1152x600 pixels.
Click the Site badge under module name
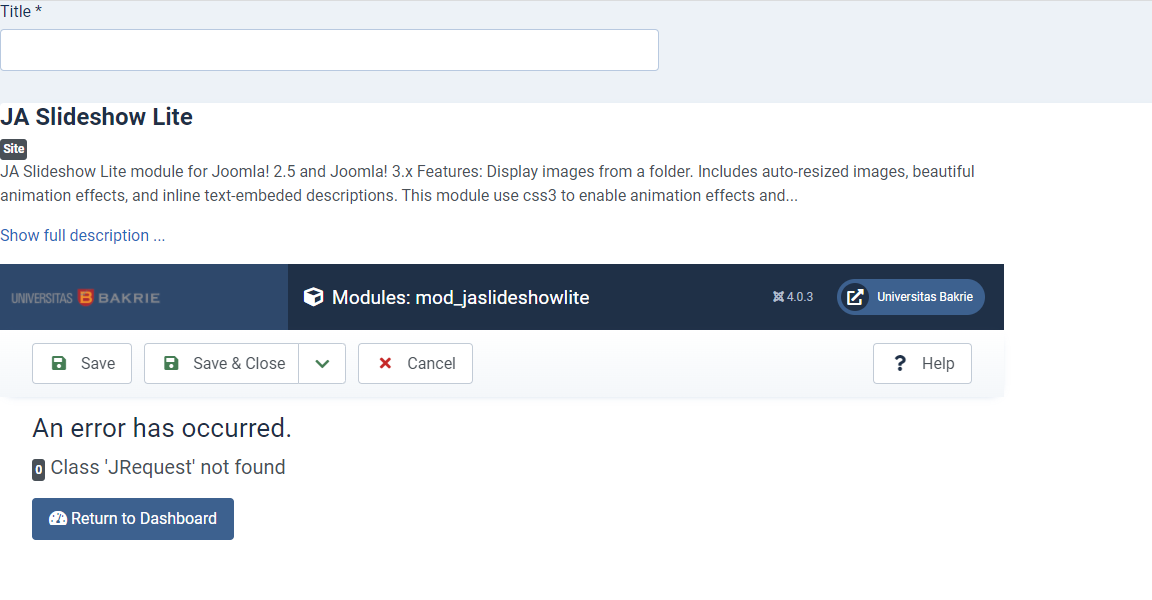[13, 149]
